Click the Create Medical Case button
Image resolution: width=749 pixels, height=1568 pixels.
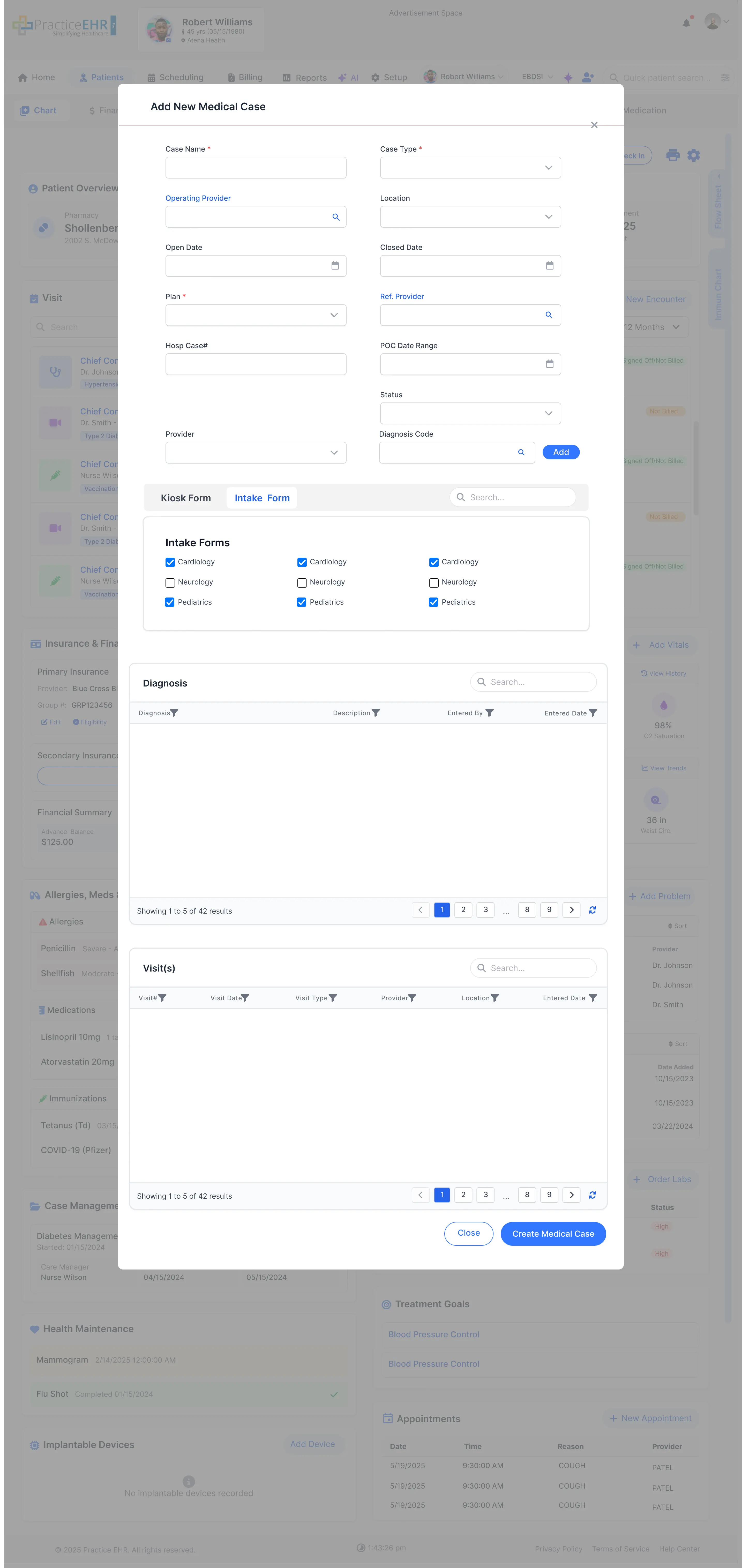pyautogui.click(x=552, y=1233)
